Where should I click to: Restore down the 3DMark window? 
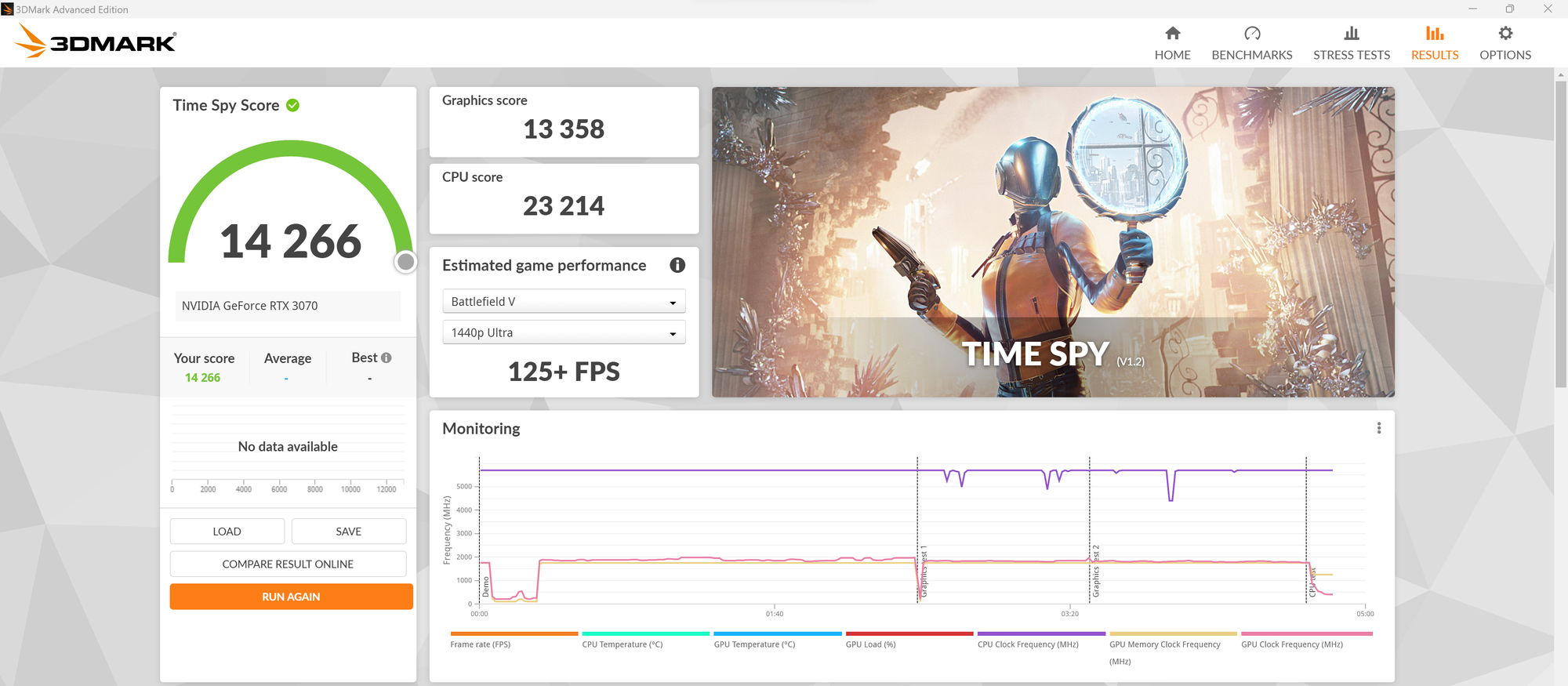point(1510,9)
